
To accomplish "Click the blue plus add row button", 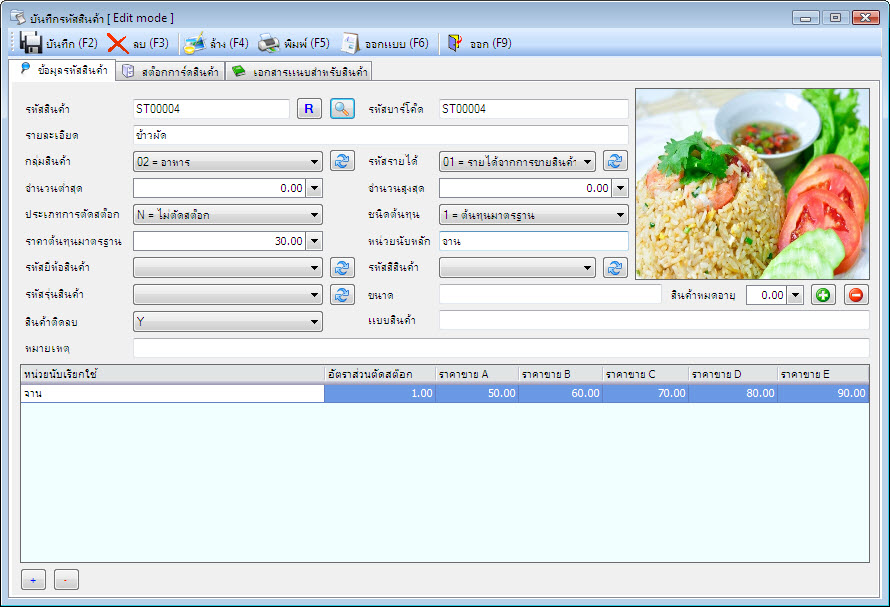I will [33, 580].
